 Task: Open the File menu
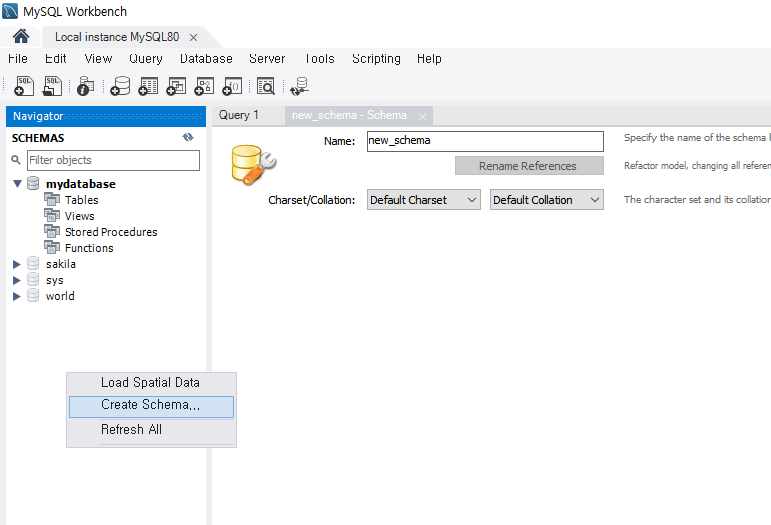[x=18, y=58]
